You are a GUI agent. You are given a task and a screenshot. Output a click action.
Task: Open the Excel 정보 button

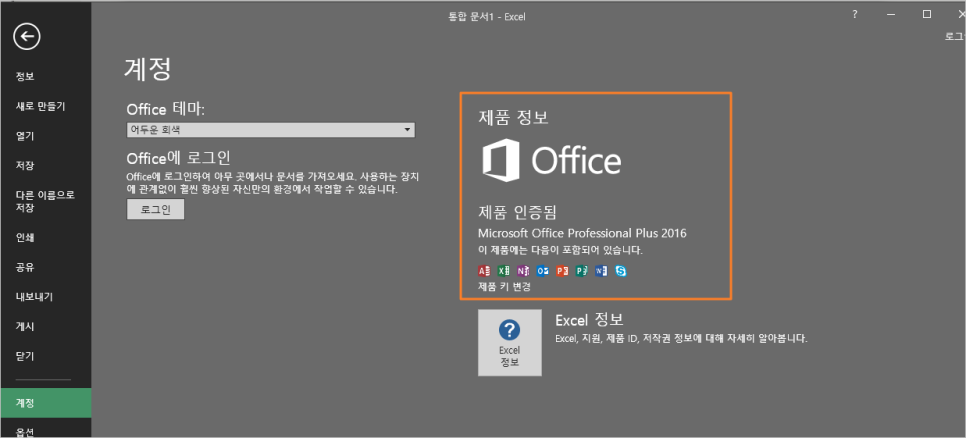(509, 343)
